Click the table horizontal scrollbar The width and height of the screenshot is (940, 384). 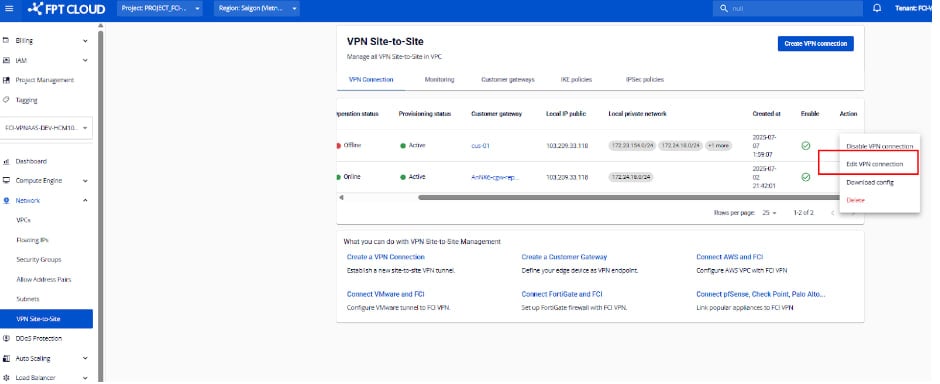(629, 197)
